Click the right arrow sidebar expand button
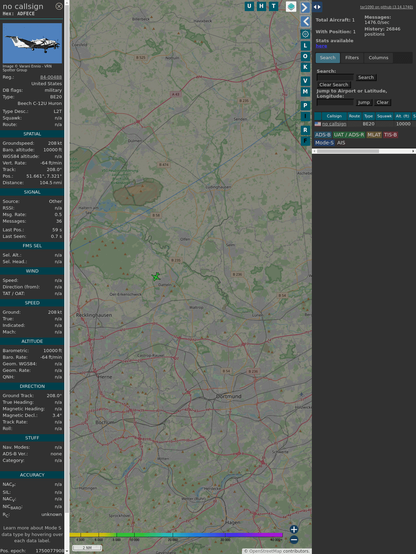This screenshot has width=416, height=554. (305, 7)
